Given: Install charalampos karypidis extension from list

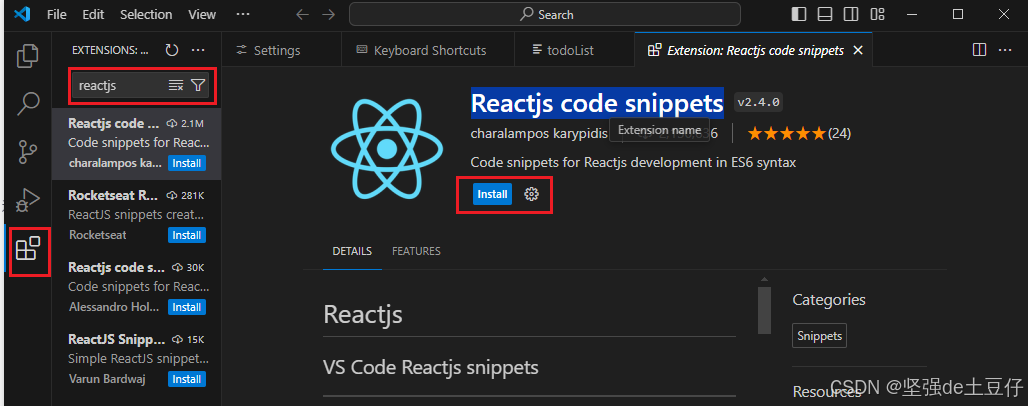Looking at the screenshot, I should click(187, 163).
